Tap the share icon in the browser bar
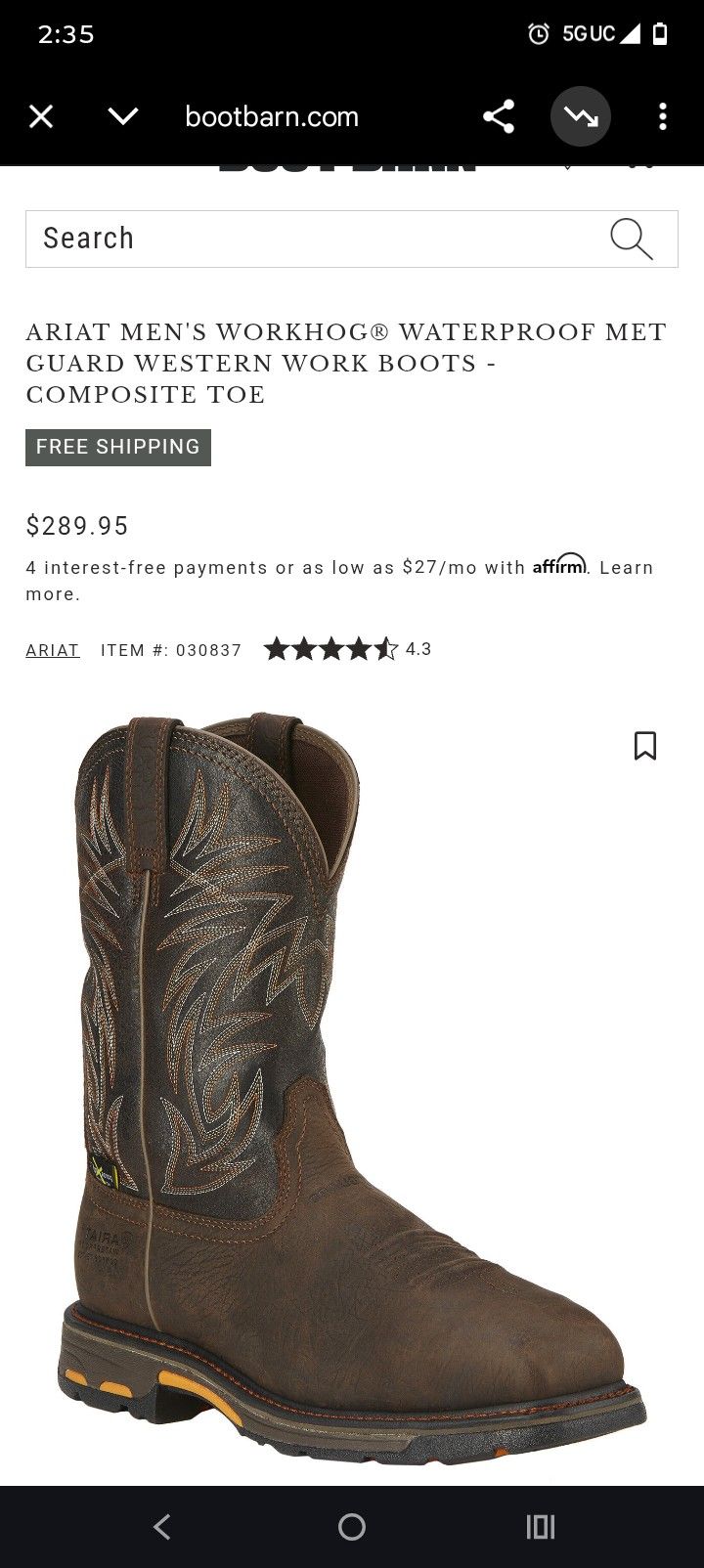Viewport: 704px width, 1568px height. pos(499,117)
